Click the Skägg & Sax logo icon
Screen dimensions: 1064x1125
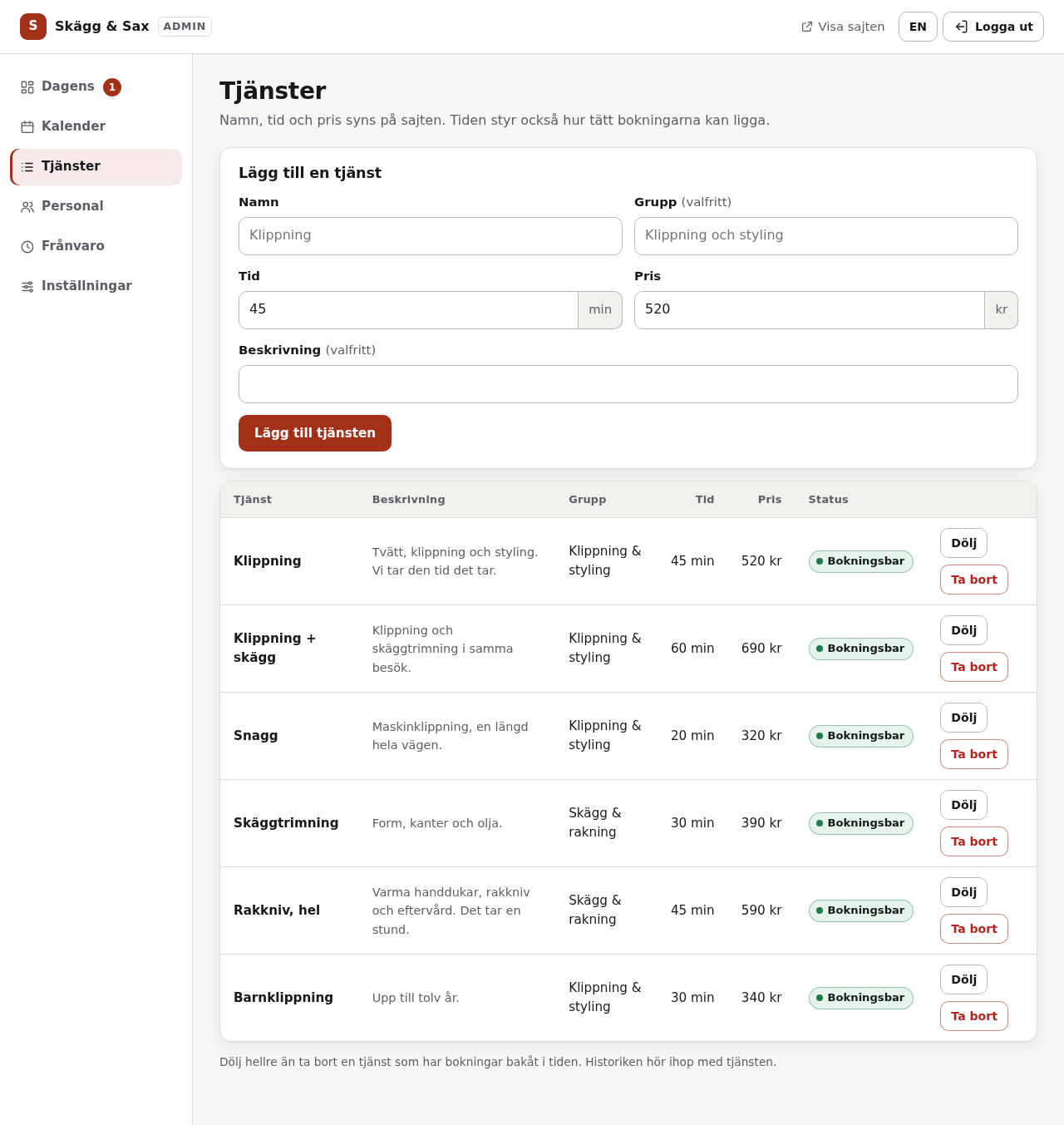[33, 27]
